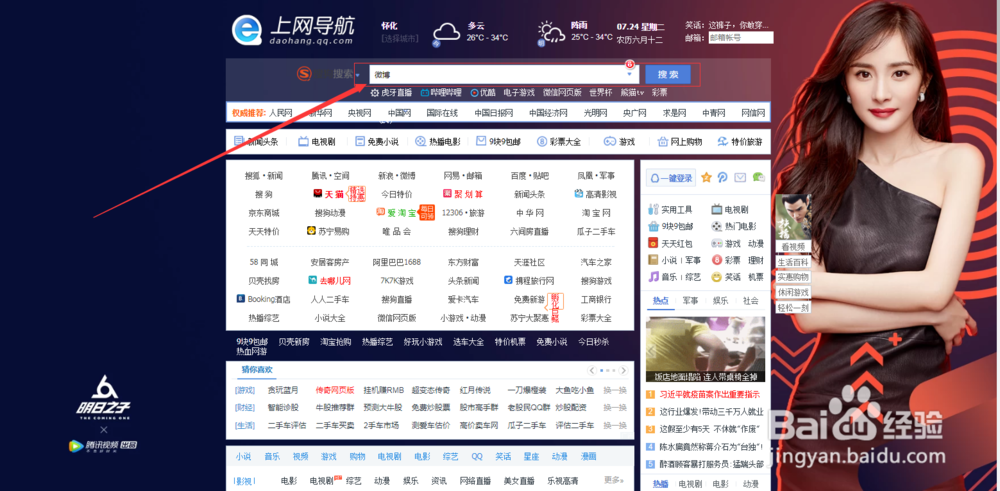Viewport: 1000px width, 491px height.
Task: Open the 携程旅行网 link
Action: 534,281
